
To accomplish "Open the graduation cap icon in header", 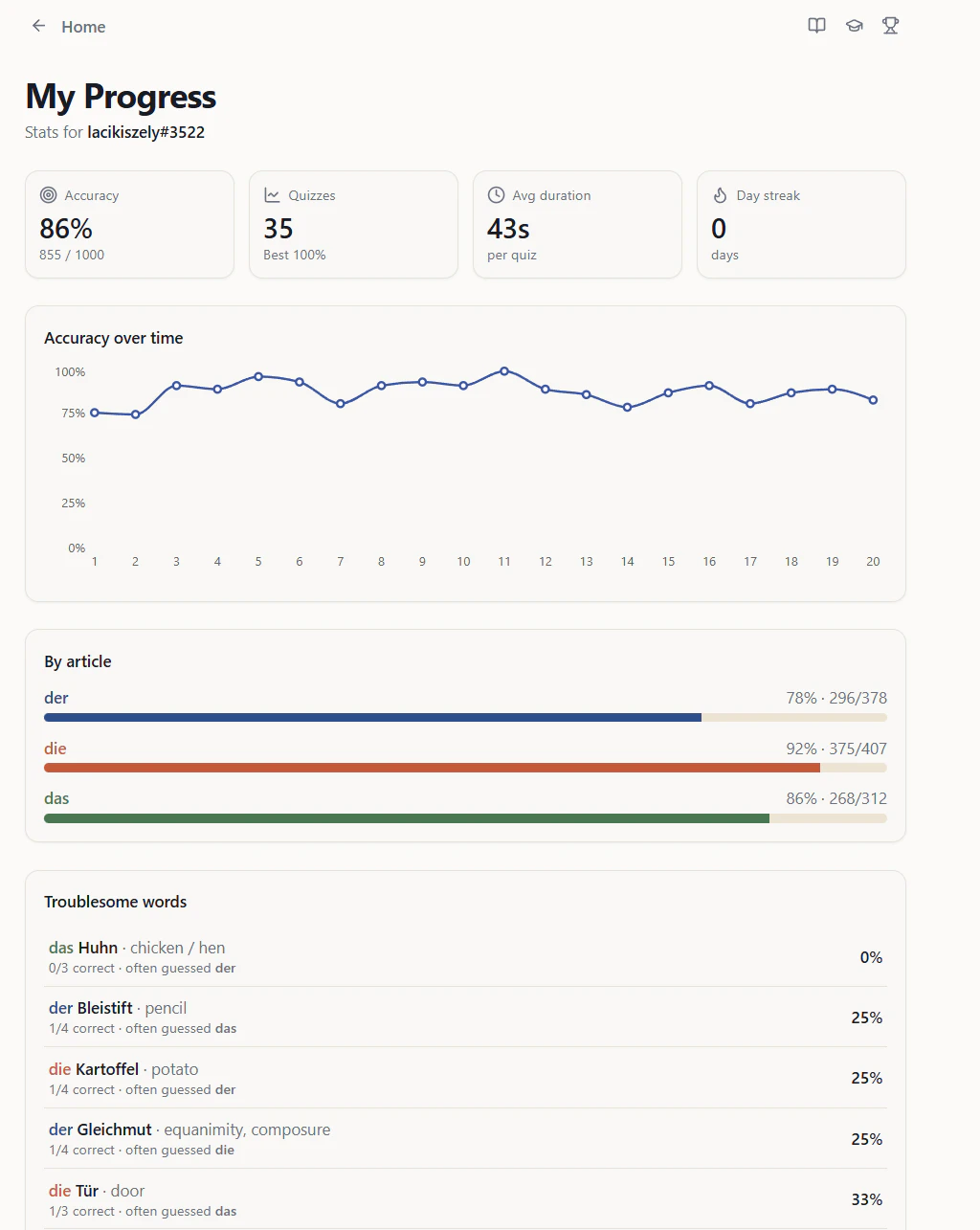I will (x=854, y=26).
